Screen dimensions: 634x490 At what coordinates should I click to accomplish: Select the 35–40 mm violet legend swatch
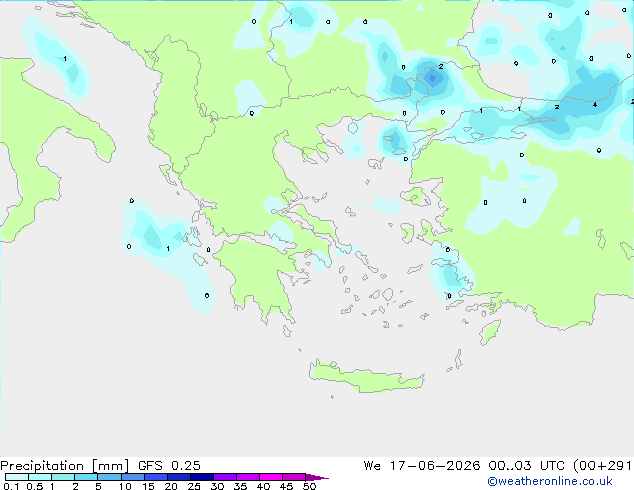click(247, 477)
